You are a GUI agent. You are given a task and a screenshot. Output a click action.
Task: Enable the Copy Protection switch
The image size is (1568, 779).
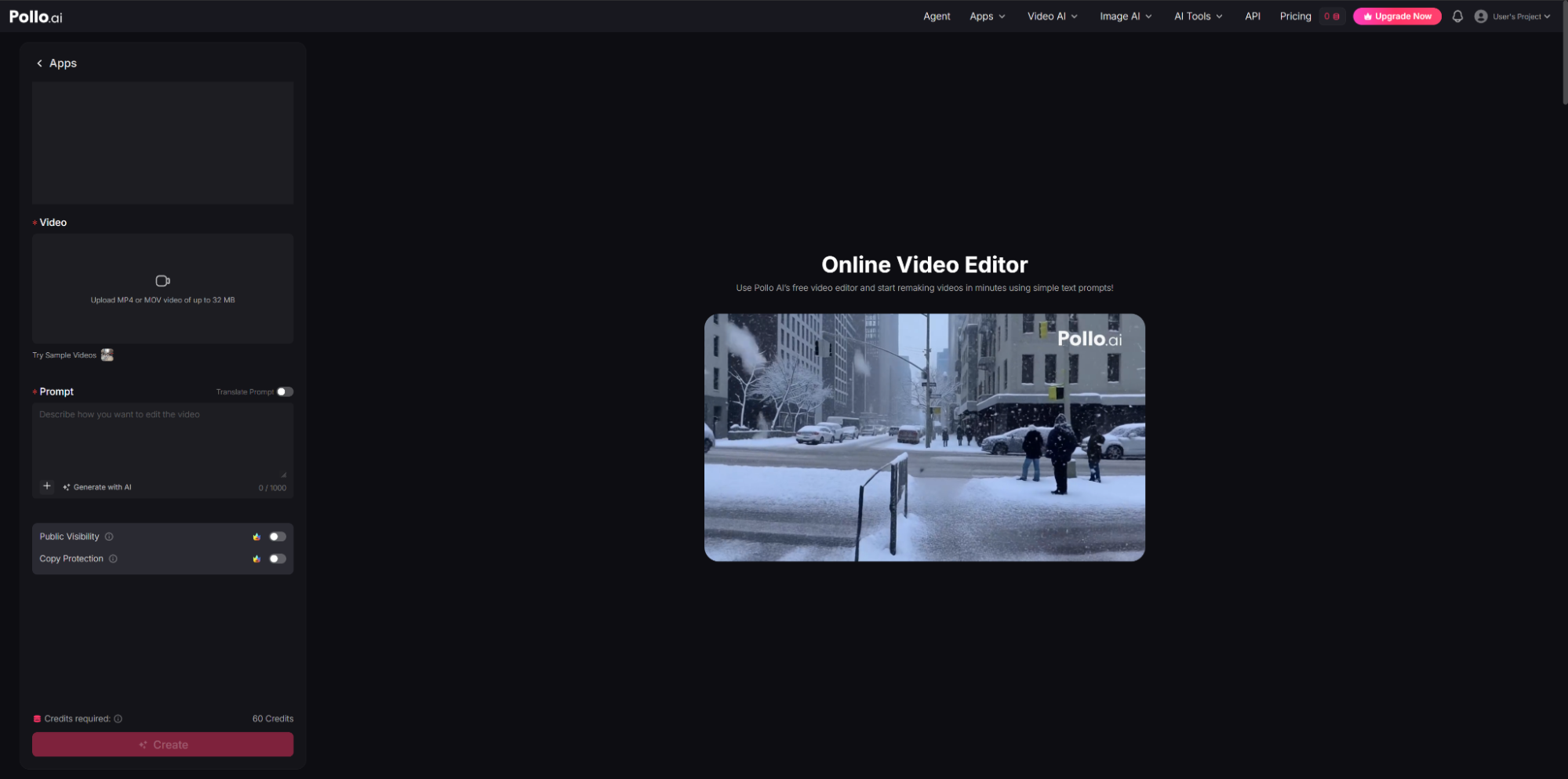[x=278, y=559]
